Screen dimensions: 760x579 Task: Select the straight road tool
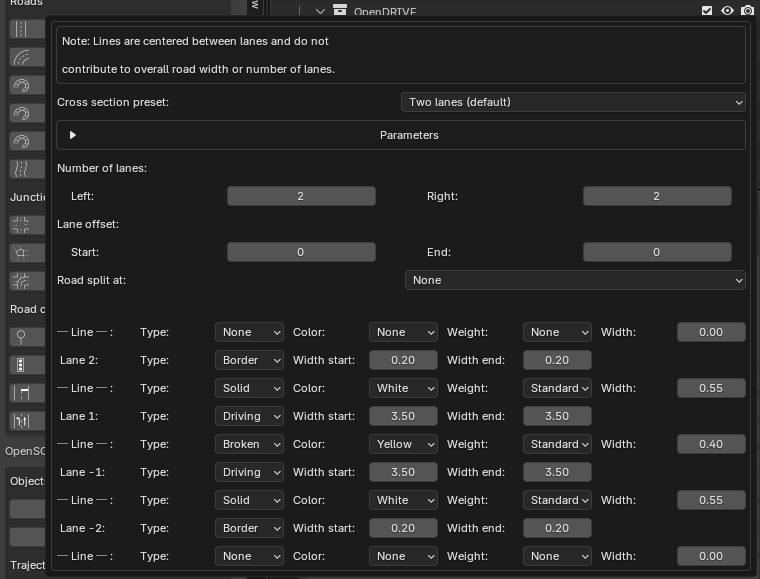(27, 29)
